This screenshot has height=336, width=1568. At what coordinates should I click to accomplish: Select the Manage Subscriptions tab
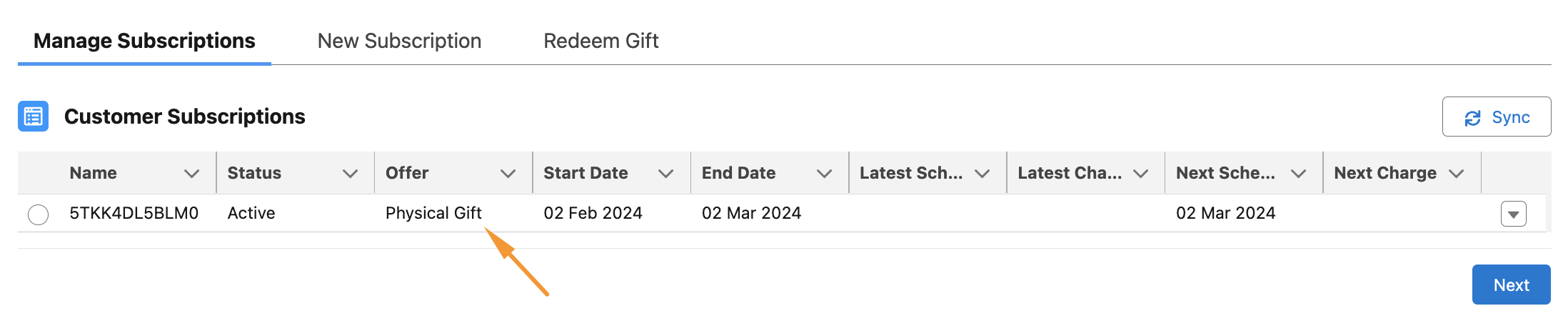[144, 41]
